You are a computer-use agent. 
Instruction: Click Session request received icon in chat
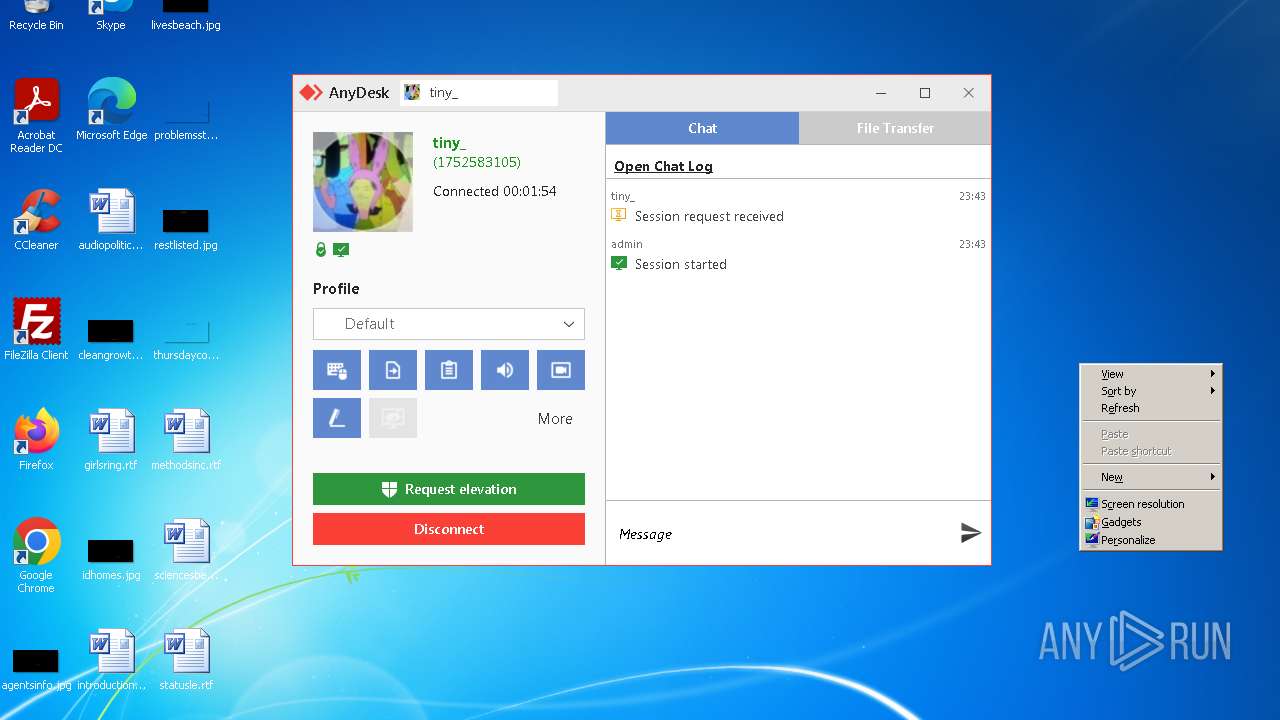(619, 216)
